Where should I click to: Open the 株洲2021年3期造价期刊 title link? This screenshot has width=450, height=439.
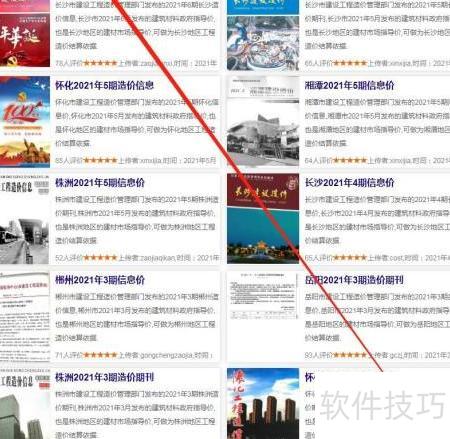tap(104, 377)
